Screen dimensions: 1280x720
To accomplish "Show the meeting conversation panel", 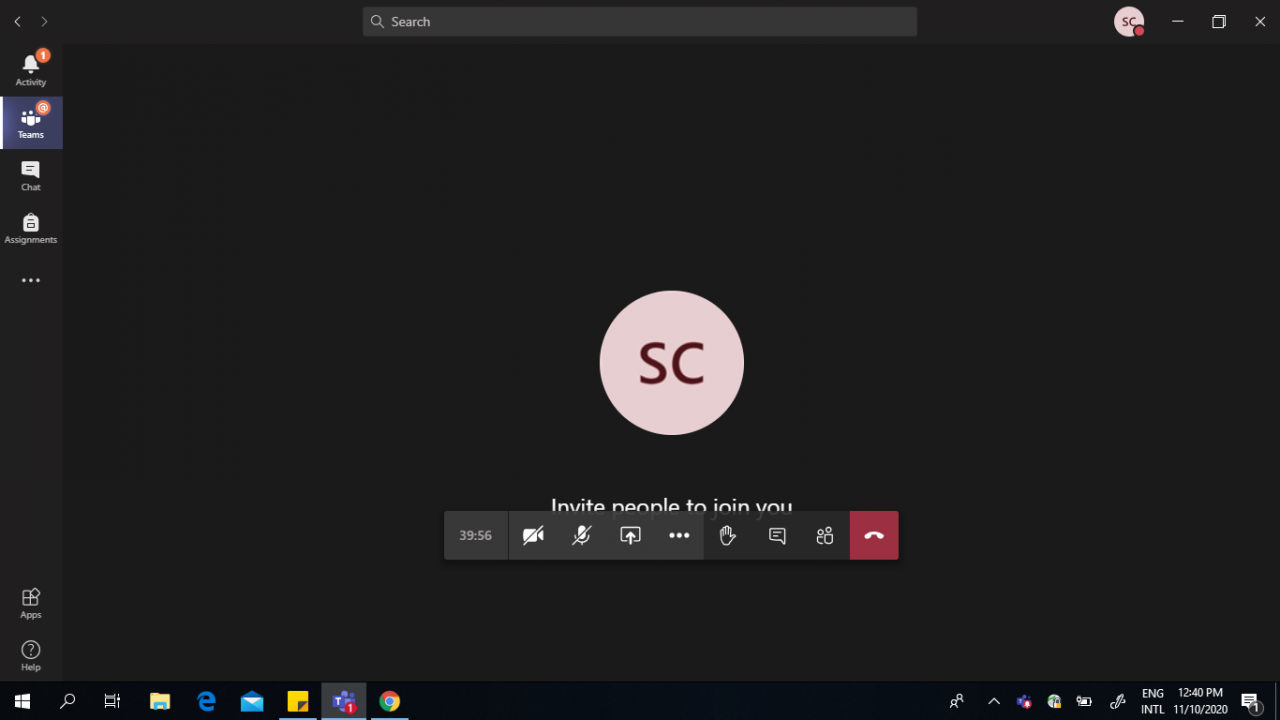I will (x=777, y=536).
